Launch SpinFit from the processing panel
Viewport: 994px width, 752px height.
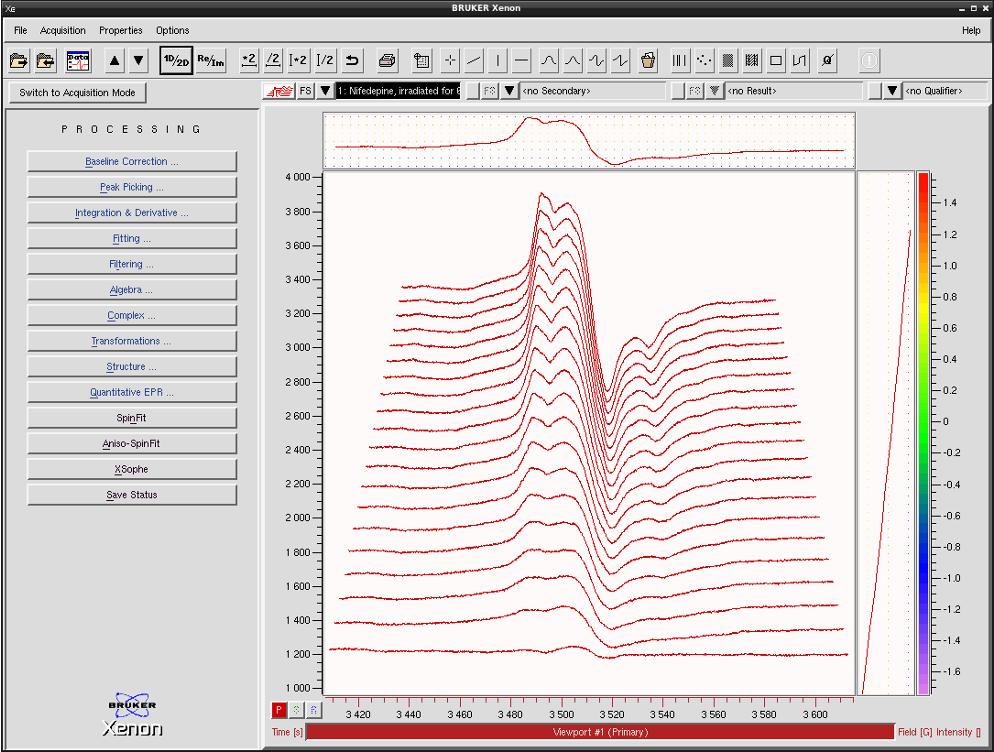coord(131,417)
